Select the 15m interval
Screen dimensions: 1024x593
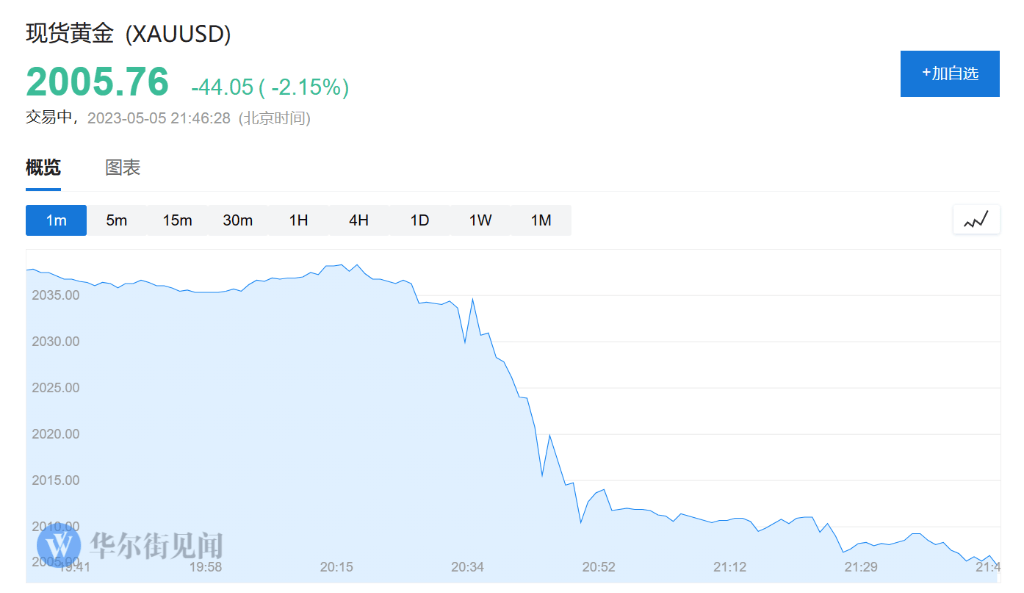(177, 220)
